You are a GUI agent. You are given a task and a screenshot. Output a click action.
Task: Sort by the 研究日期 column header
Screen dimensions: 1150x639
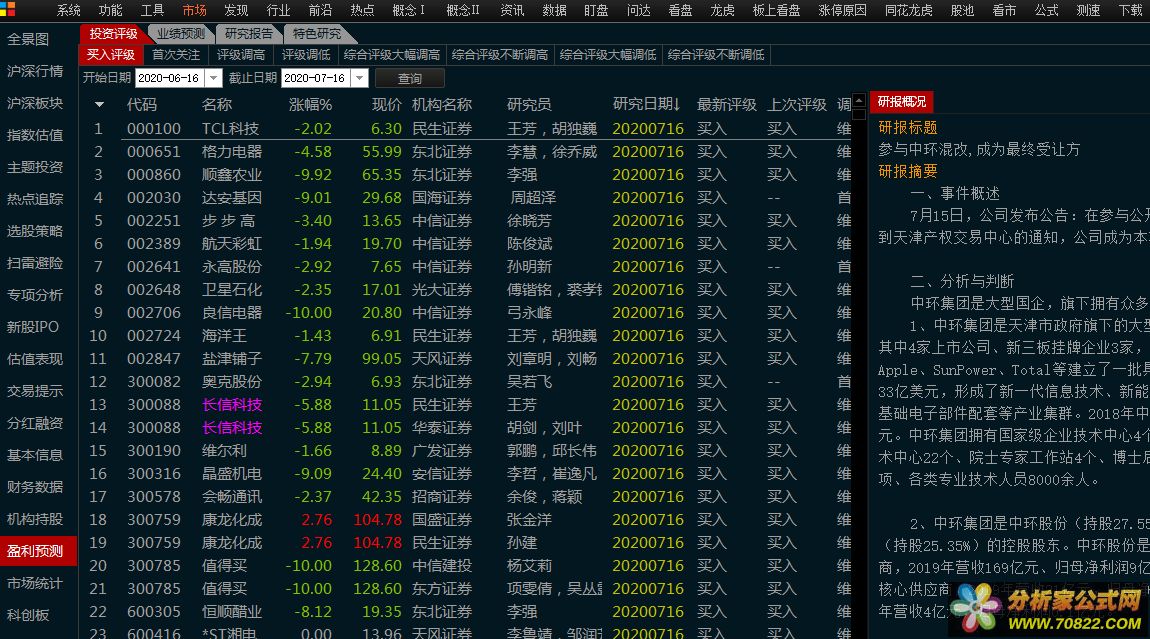[x=646, y=105]
